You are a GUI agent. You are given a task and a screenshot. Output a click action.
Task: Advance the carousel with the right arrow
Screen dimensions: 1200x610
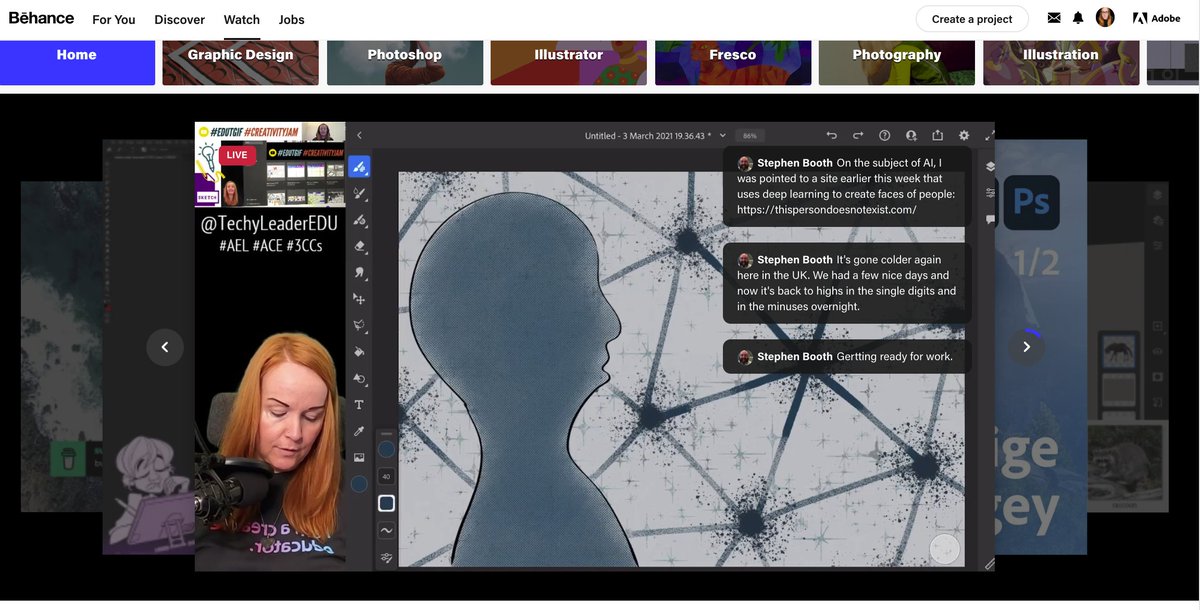[x=1026, y=346]
